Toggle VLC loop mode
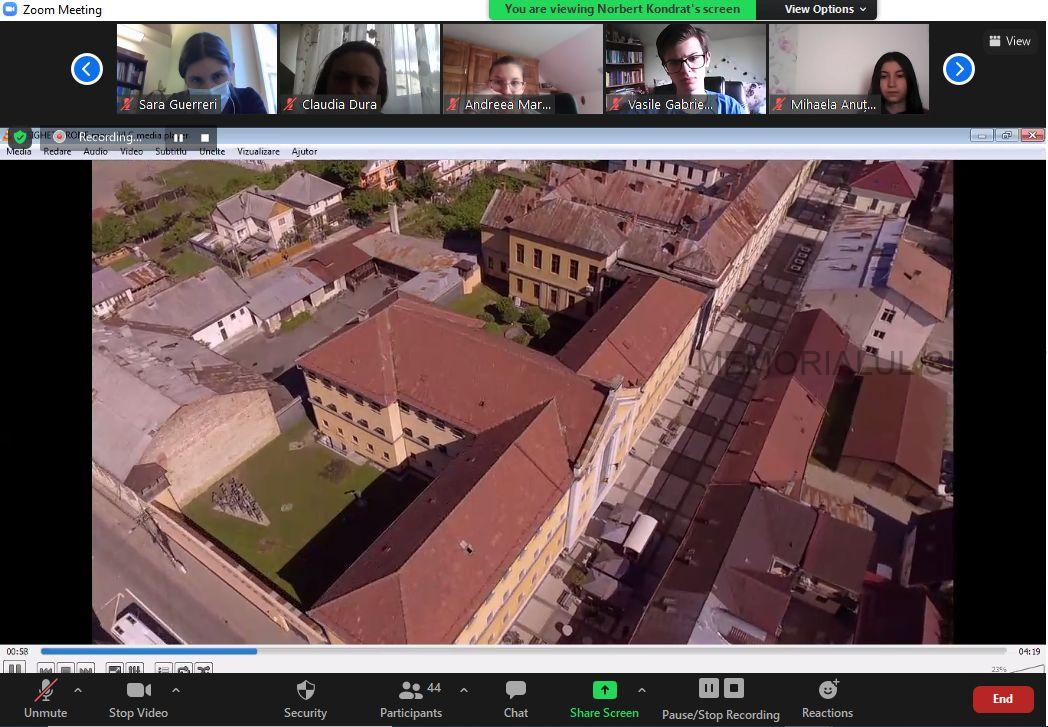Viewport: 1048px width, 727px height. pyautogui.click(x=184, y=668)
